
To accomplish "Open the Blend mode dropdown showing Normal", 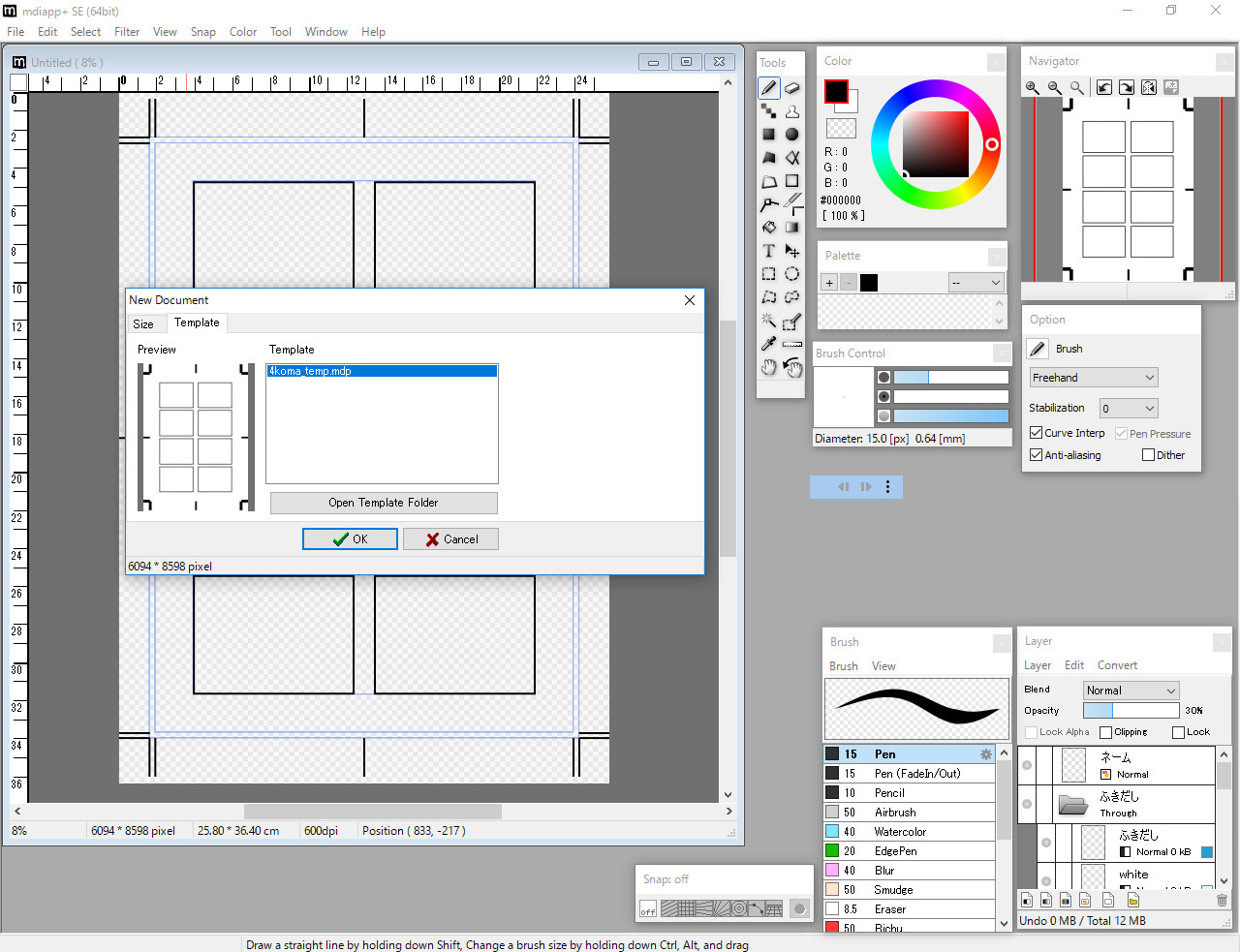I will 1131,690.
